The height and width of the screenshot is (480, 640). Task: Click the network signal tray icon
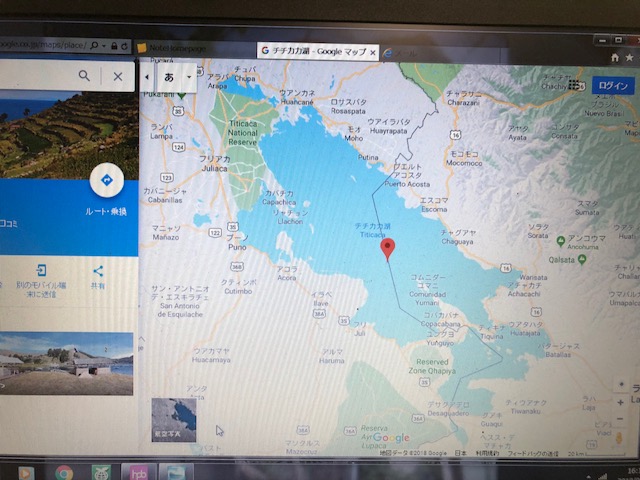pos(603,476)
